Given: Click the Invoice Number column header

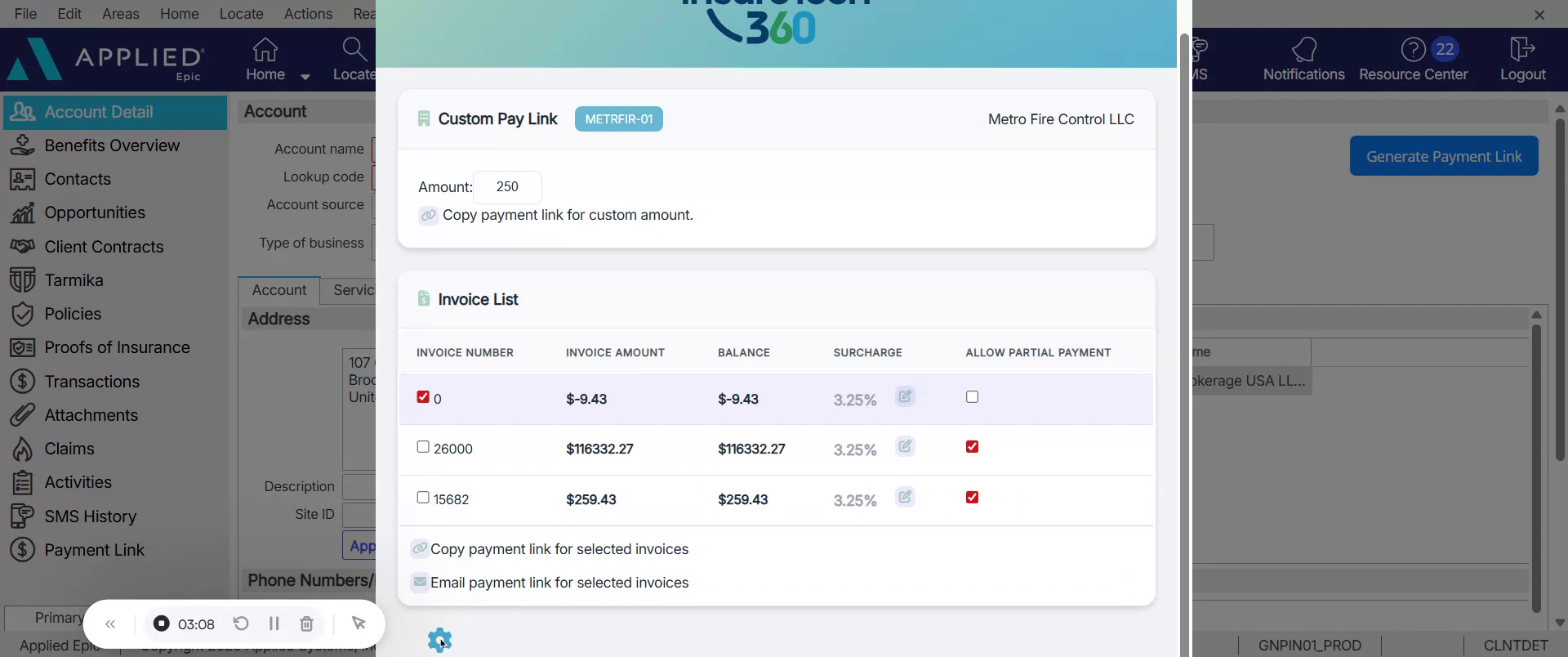Looking at the screenshot, I should pyautogui.click(x=465, y=352).
